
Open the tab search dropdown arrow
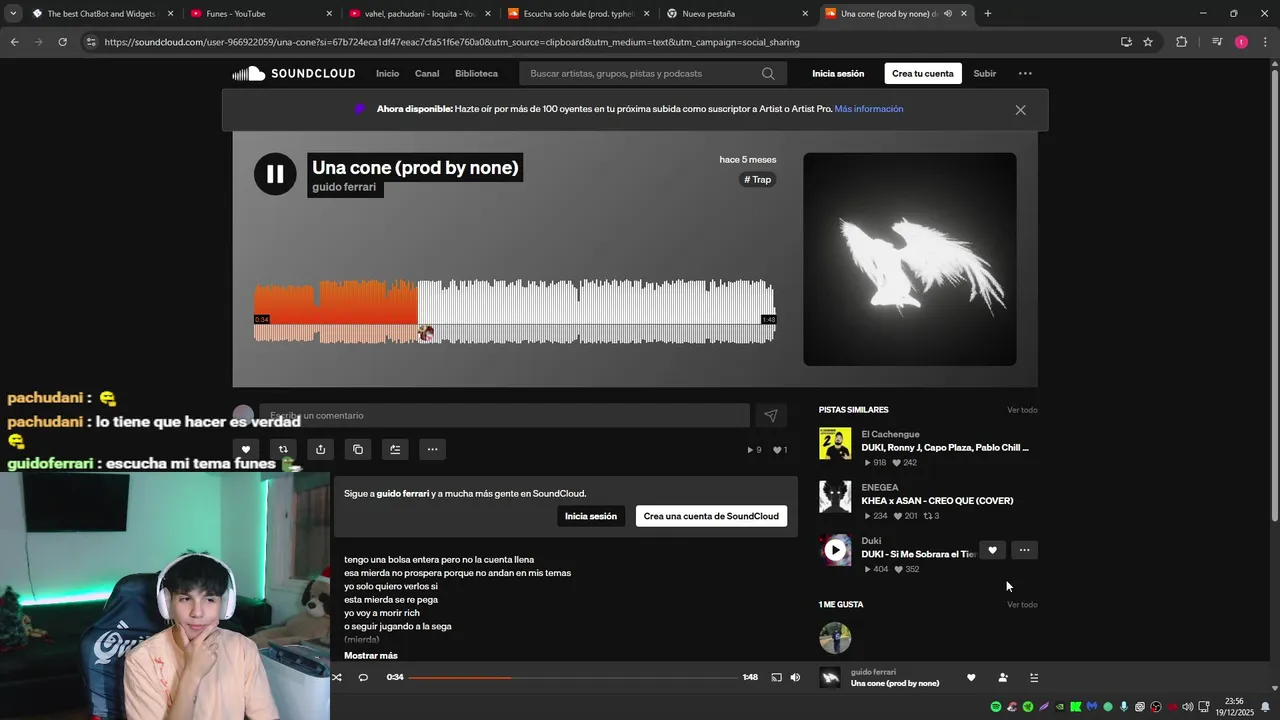point(13,14)
